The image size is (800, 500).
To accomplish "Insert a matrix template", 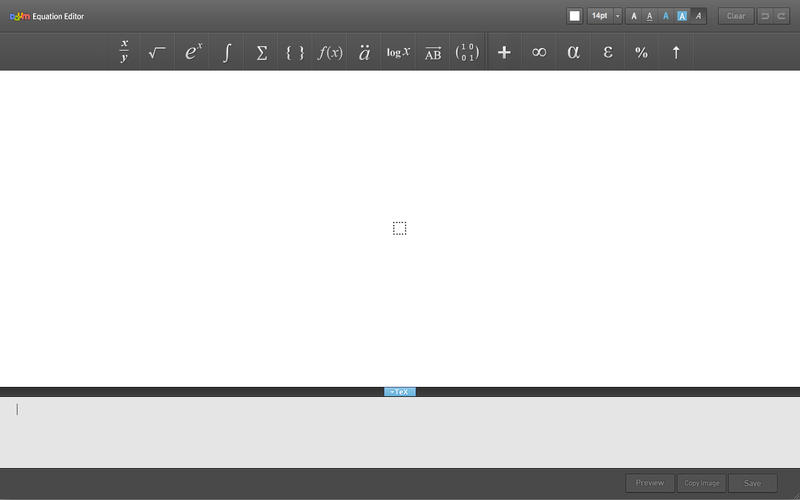I will pyautogui.click(x=466, y=52).
